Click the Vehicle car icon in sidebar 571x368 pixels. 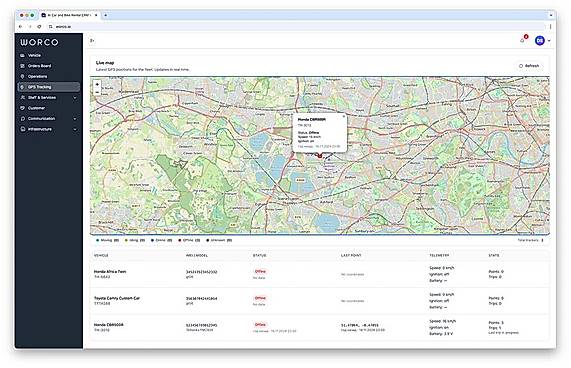pyautogui.click(x=23, y=55)
